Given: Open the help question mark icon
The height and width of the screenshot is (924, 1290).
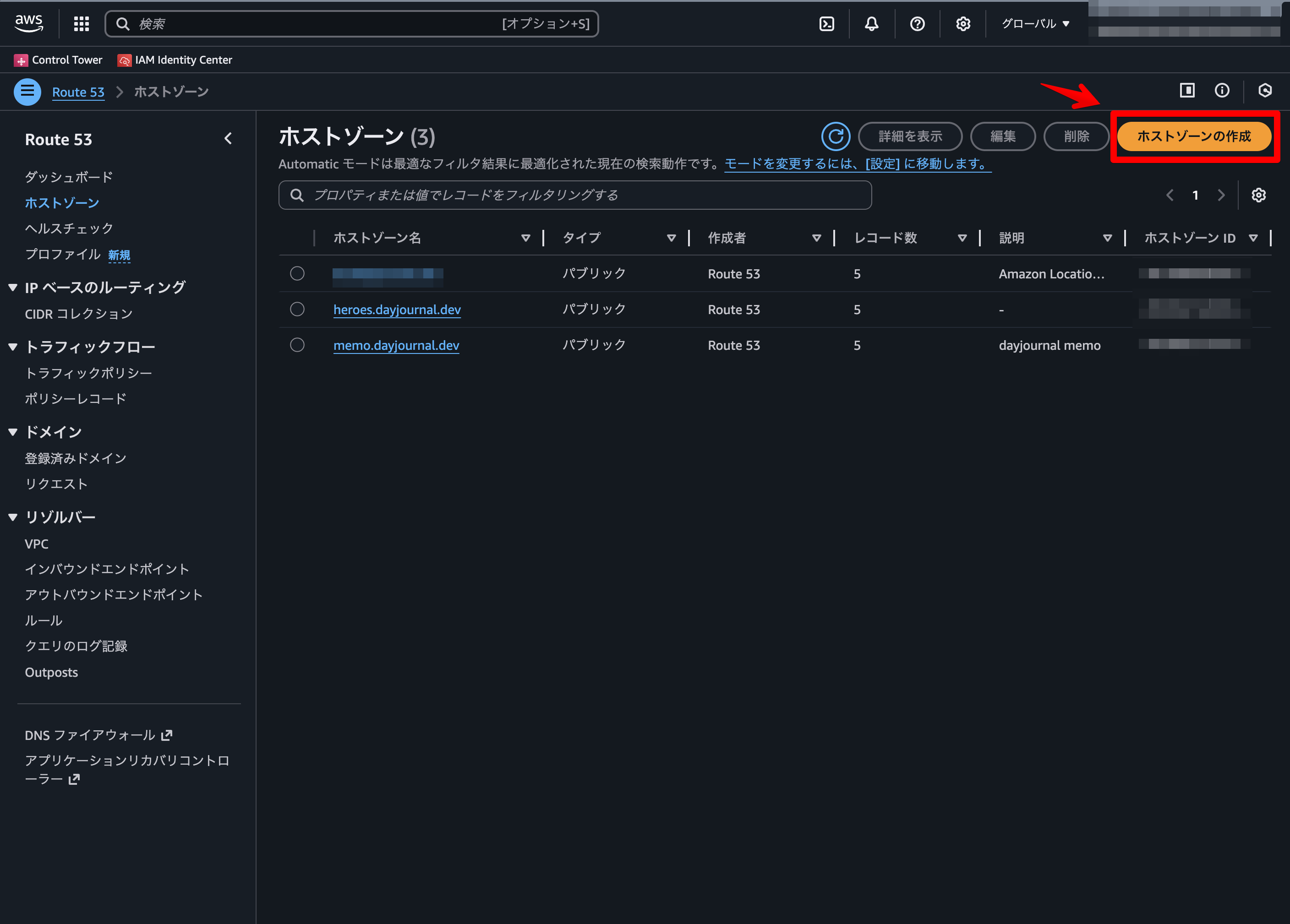Looking at the screenshot, I should (x=917, y=24).
